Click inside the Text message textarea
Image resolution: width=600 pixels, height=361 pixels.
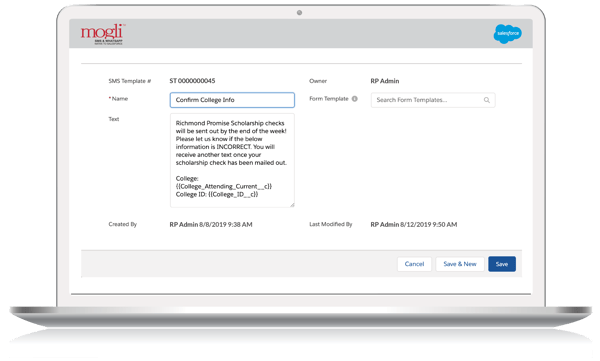[232, 160]
